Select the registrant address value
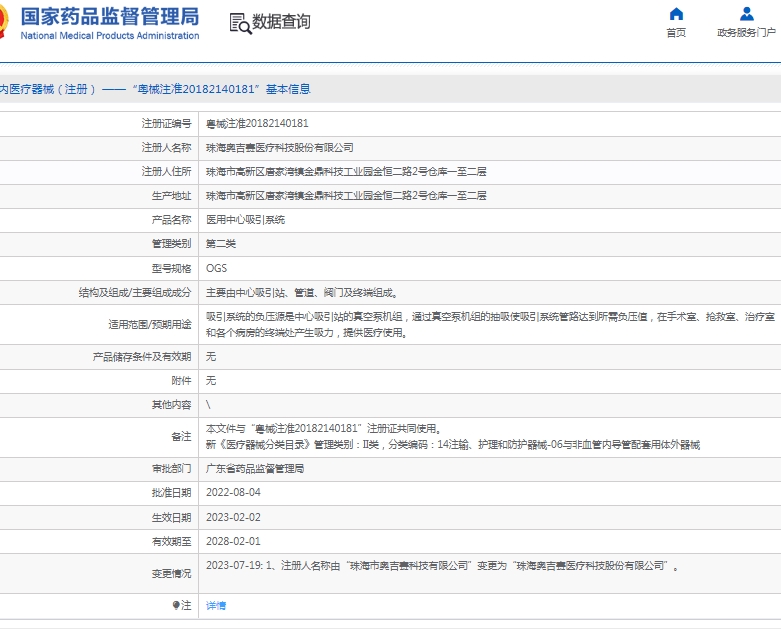The image size is (781, 629). coord(346,171)
